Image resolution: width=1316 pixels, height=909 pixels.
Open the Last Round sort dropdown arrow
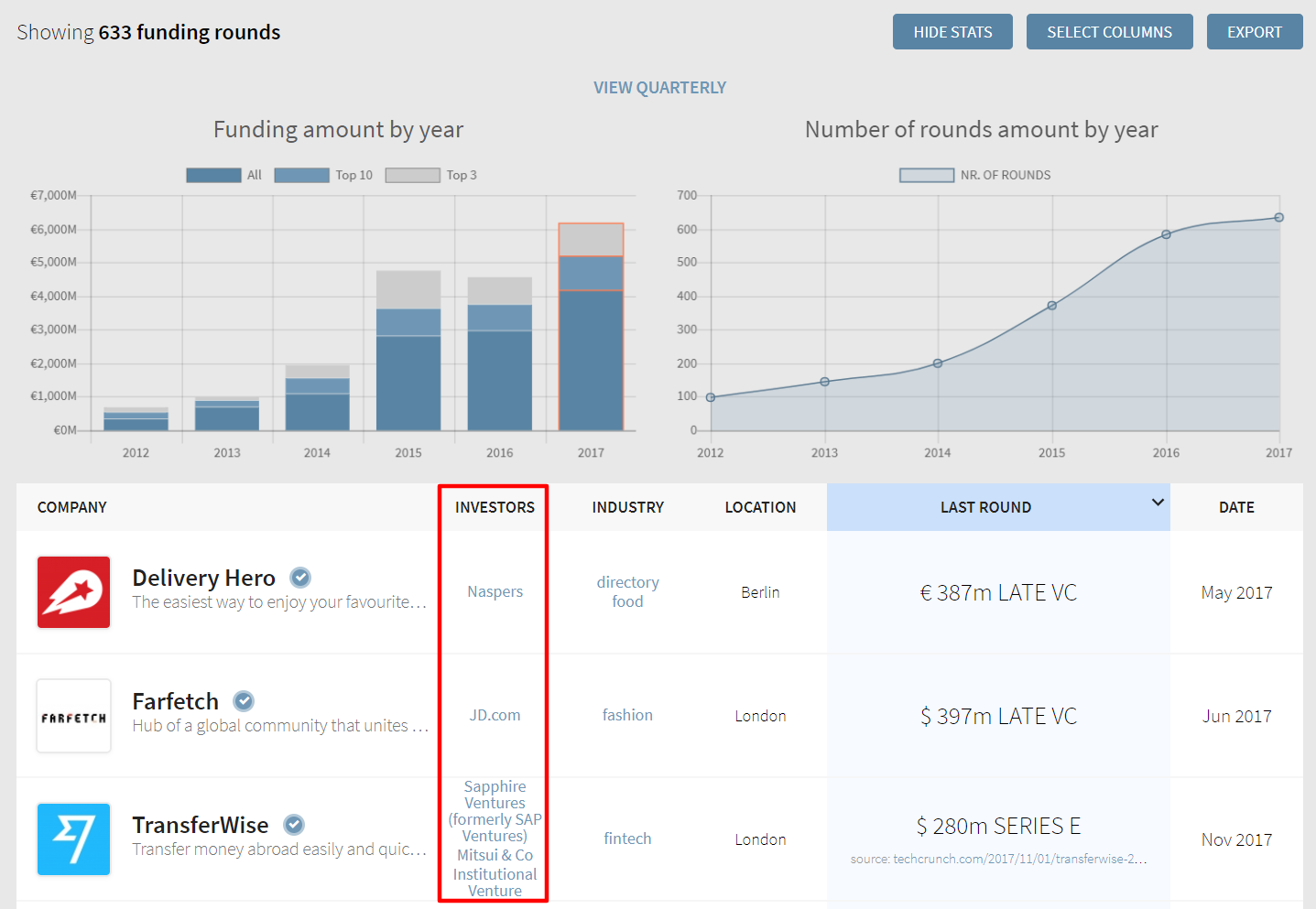click(x=1158, y=503)
